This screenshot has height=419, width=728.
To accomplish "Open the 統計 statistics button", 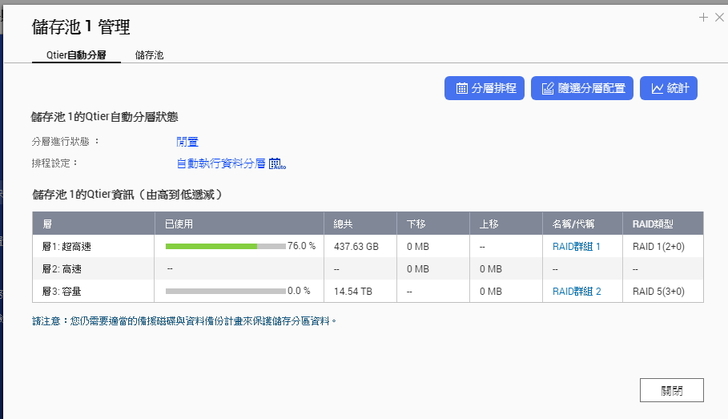I will coord(668,88).
